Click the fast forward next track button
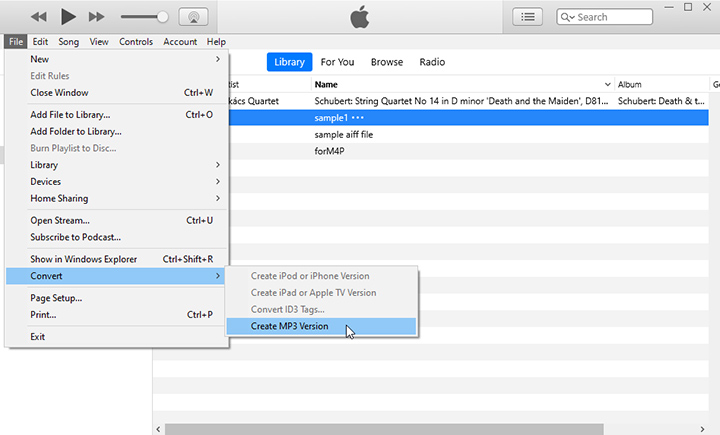Screen dimensions: 720x435 (96, 17)
